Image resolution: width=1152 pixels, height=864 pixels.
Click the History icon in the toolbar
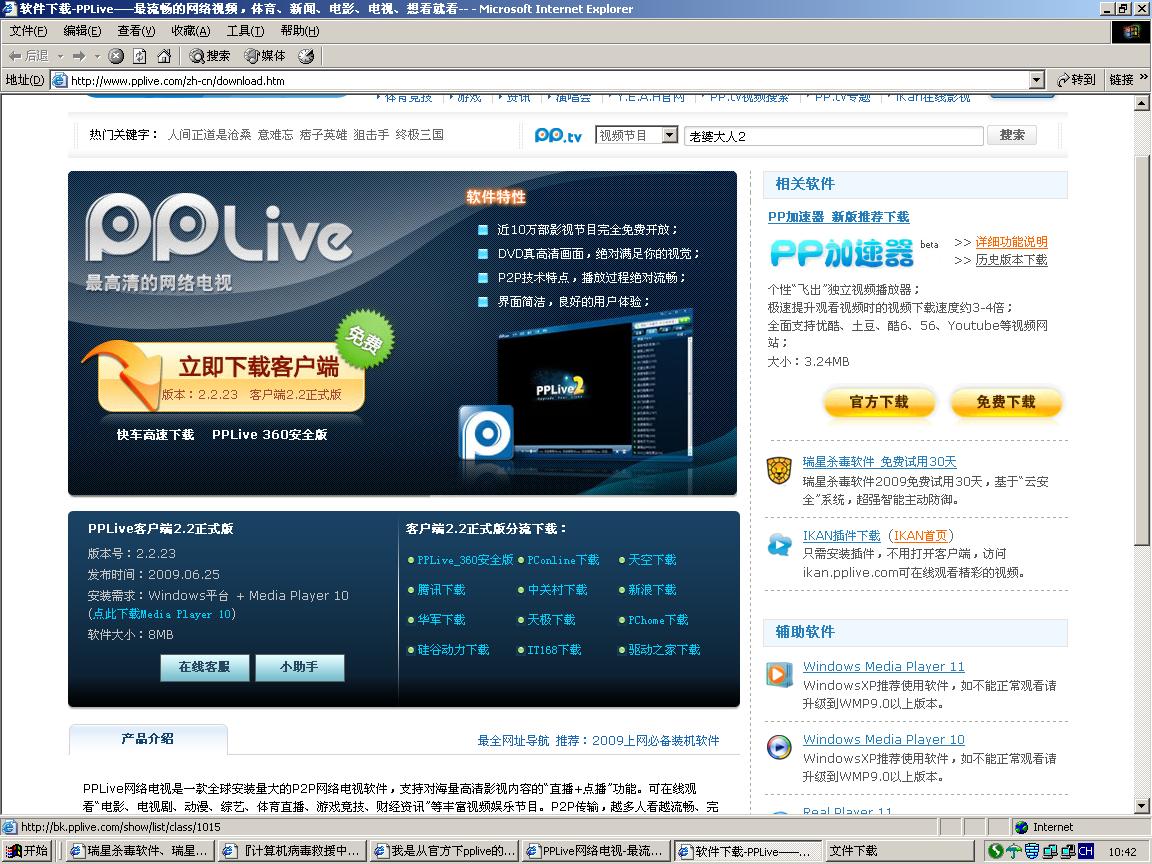tap(306, 56)
